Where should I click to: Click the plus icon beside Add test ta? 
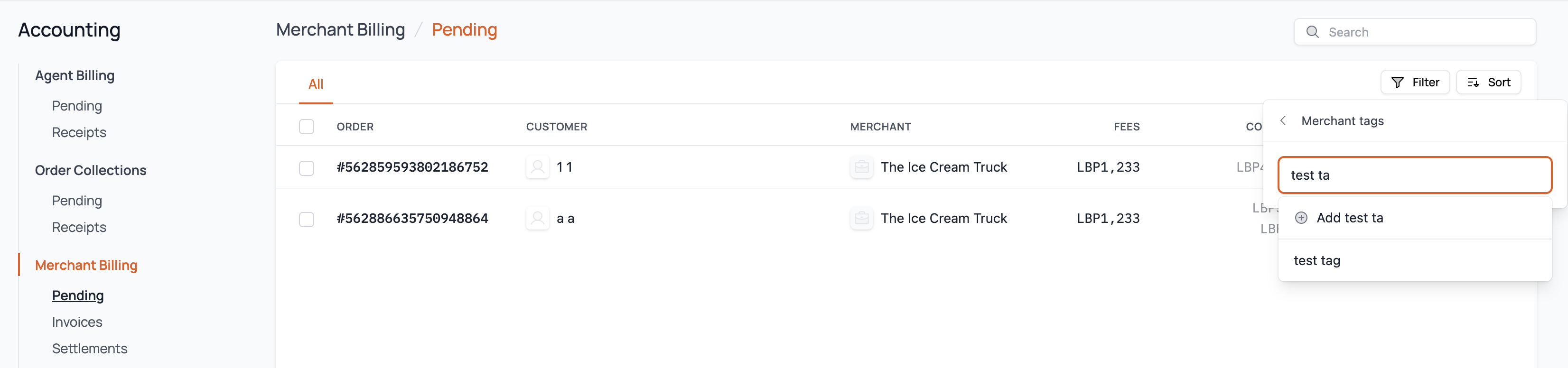click(1301, 218)
